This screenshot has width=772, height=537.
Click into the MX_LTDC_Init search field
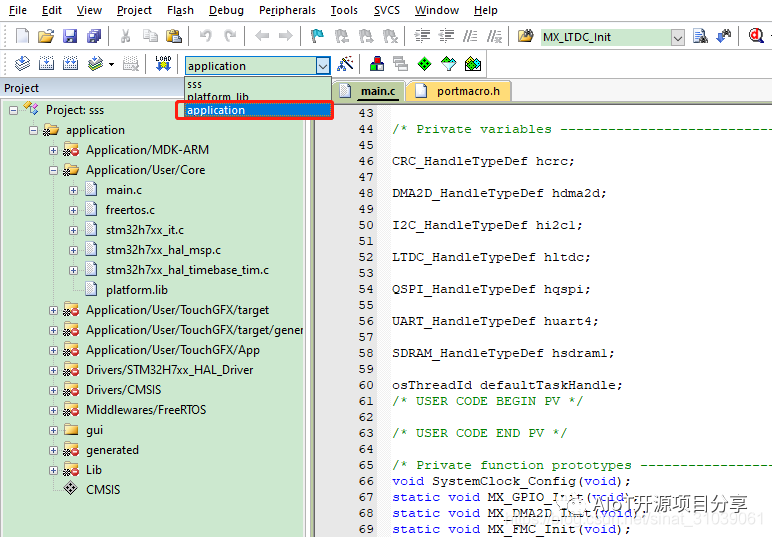click(x=606, y=37)
